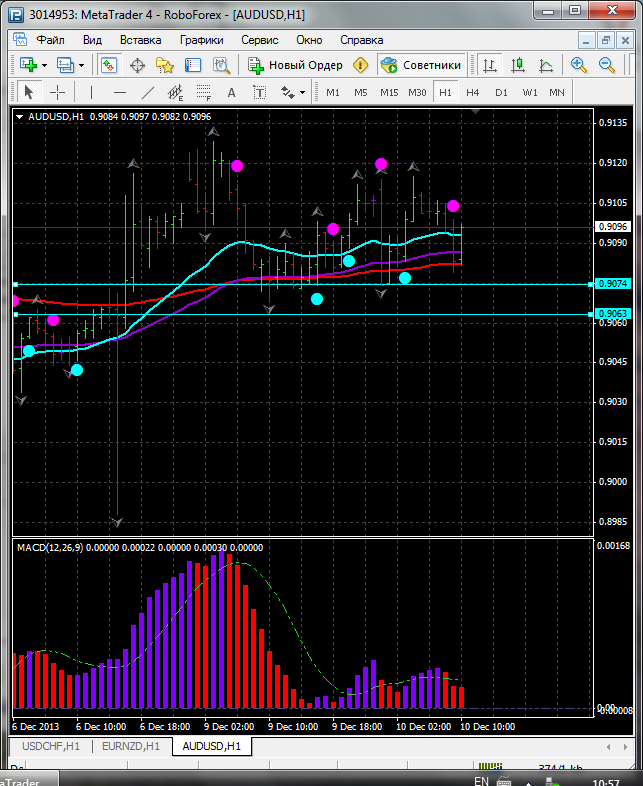643x786 pixels.
Task: Switch chart to bar chart display
Action: point(490,65)
